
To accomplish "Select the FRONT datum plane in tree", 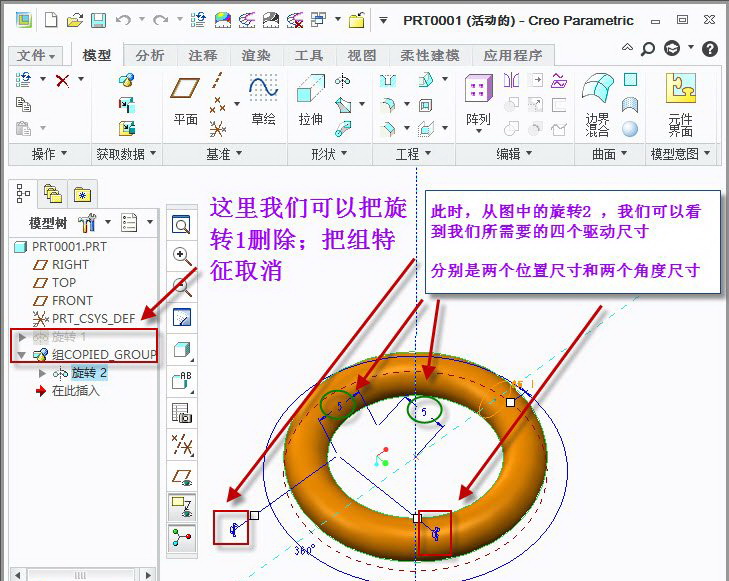I will click(63, 301).
